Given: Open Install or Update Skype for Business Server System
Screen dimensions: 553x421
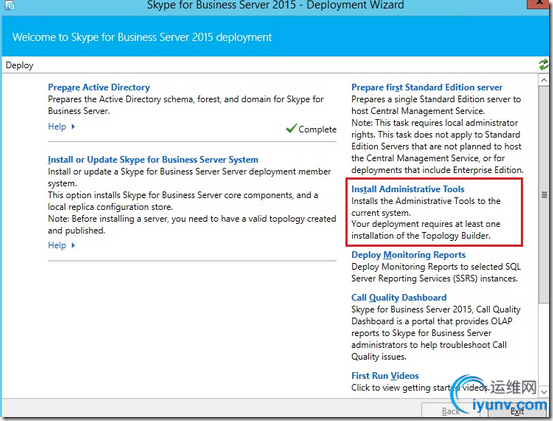Looking at the screenshot, I should (x=153, y=159).
